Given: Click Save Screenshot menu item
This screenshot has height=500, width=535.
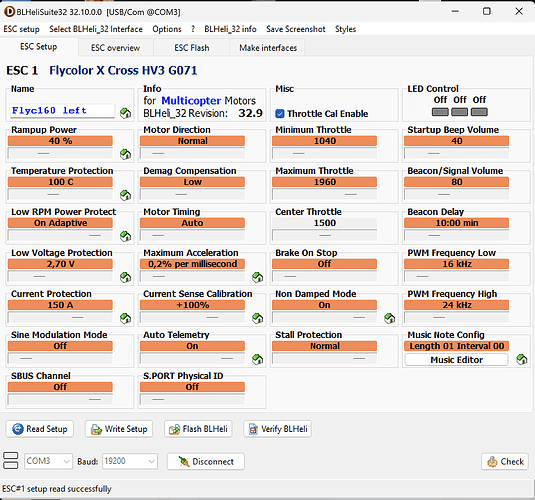Looking at the screenshot, I should (296, 29).
